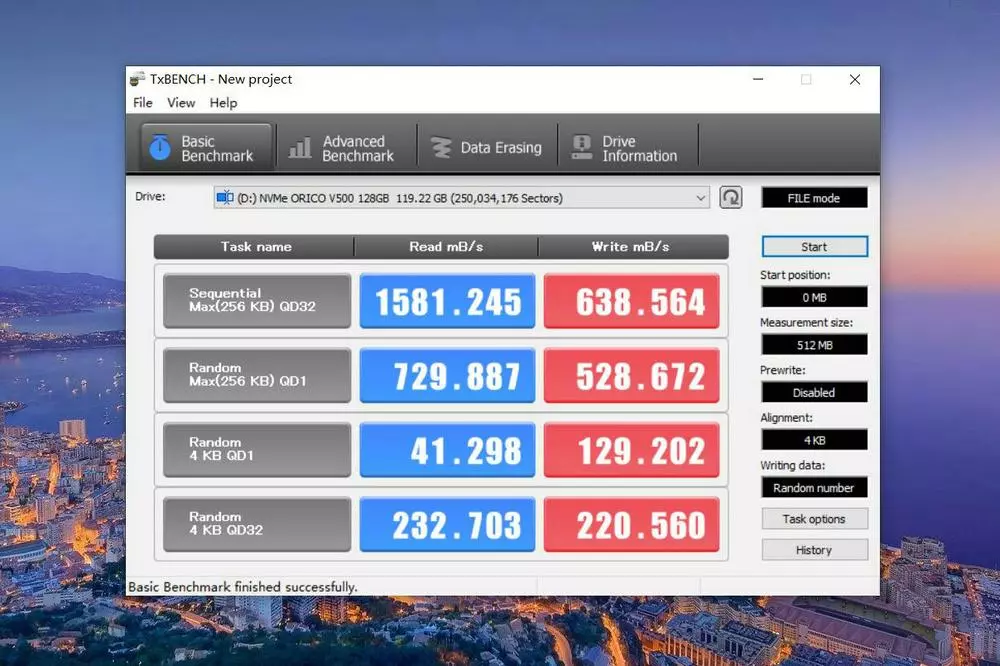
Task: Click the 1581.245 sequential read result
Action: pos(447,301)
